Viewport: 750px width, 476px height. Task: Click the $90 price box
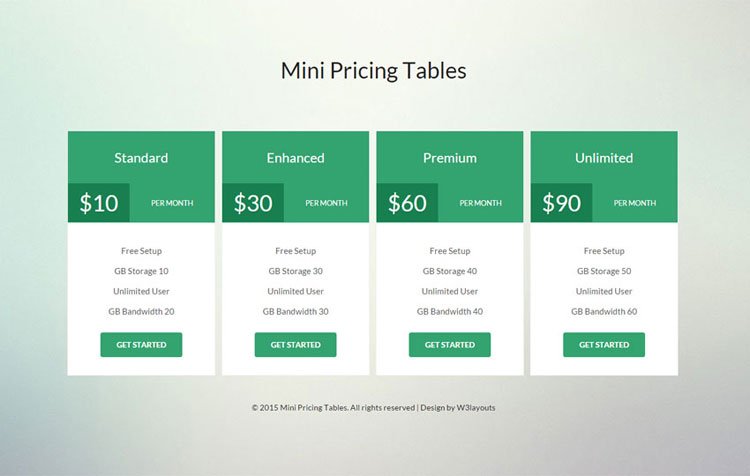(562, 203)
